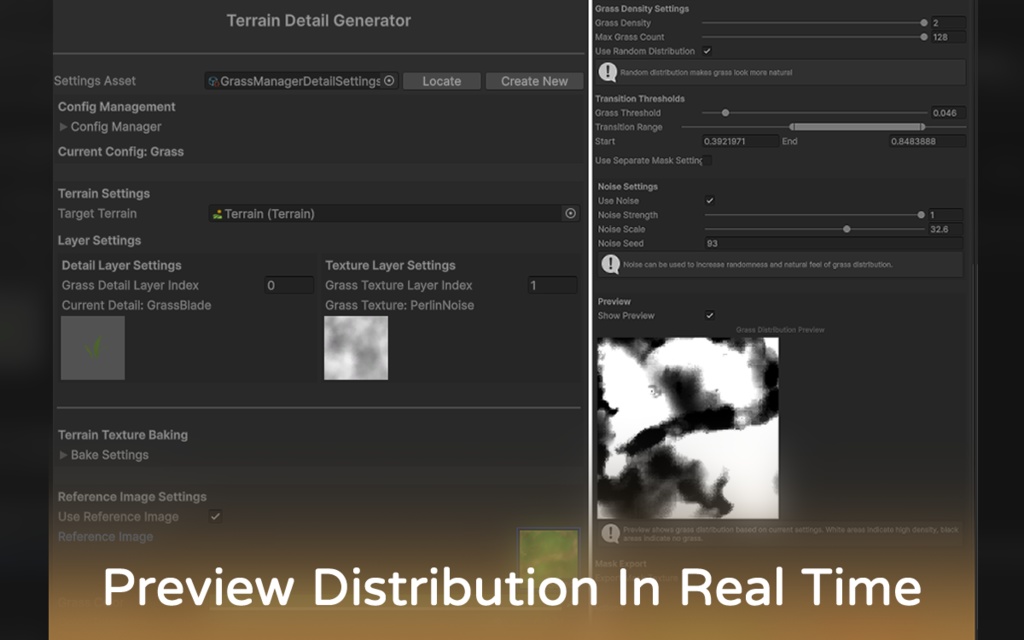Screen dimensions: 1024x640
Task: Click the Noise Seed input field
Action: point(834,244)
